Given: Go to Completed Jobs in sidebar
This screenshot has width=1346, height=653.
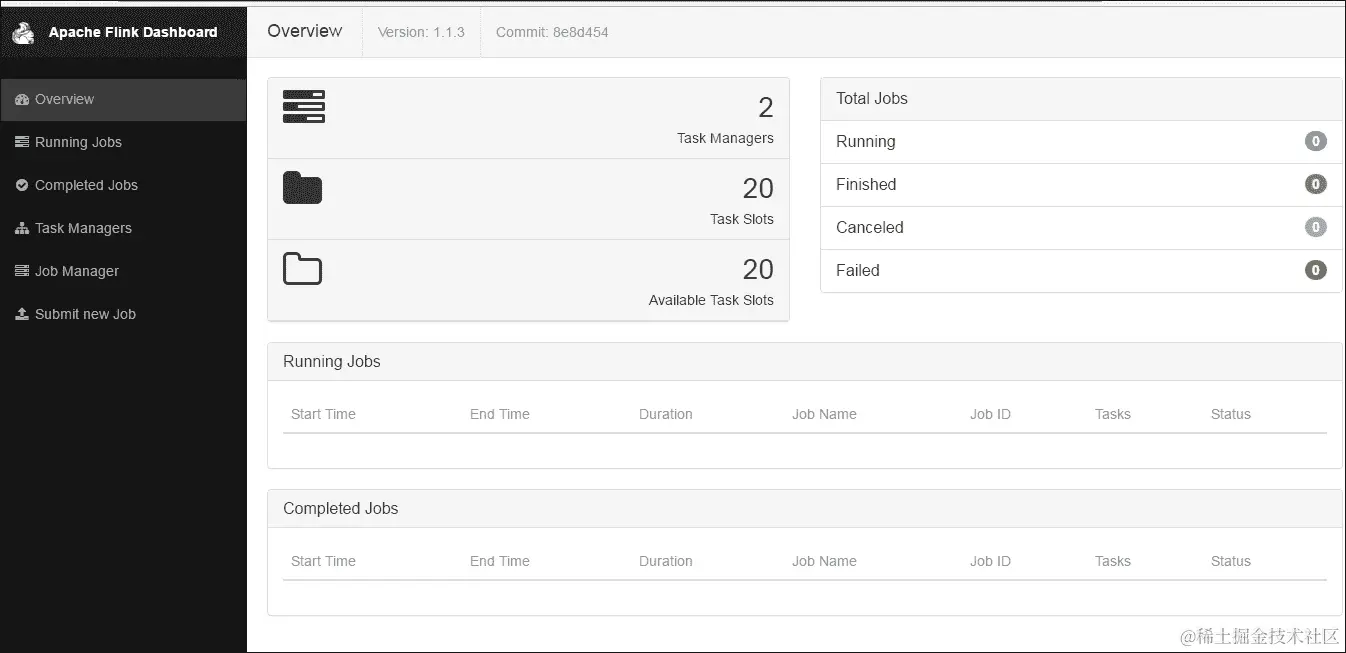Looking at the screenshot, I should click(x=86, y=185).
